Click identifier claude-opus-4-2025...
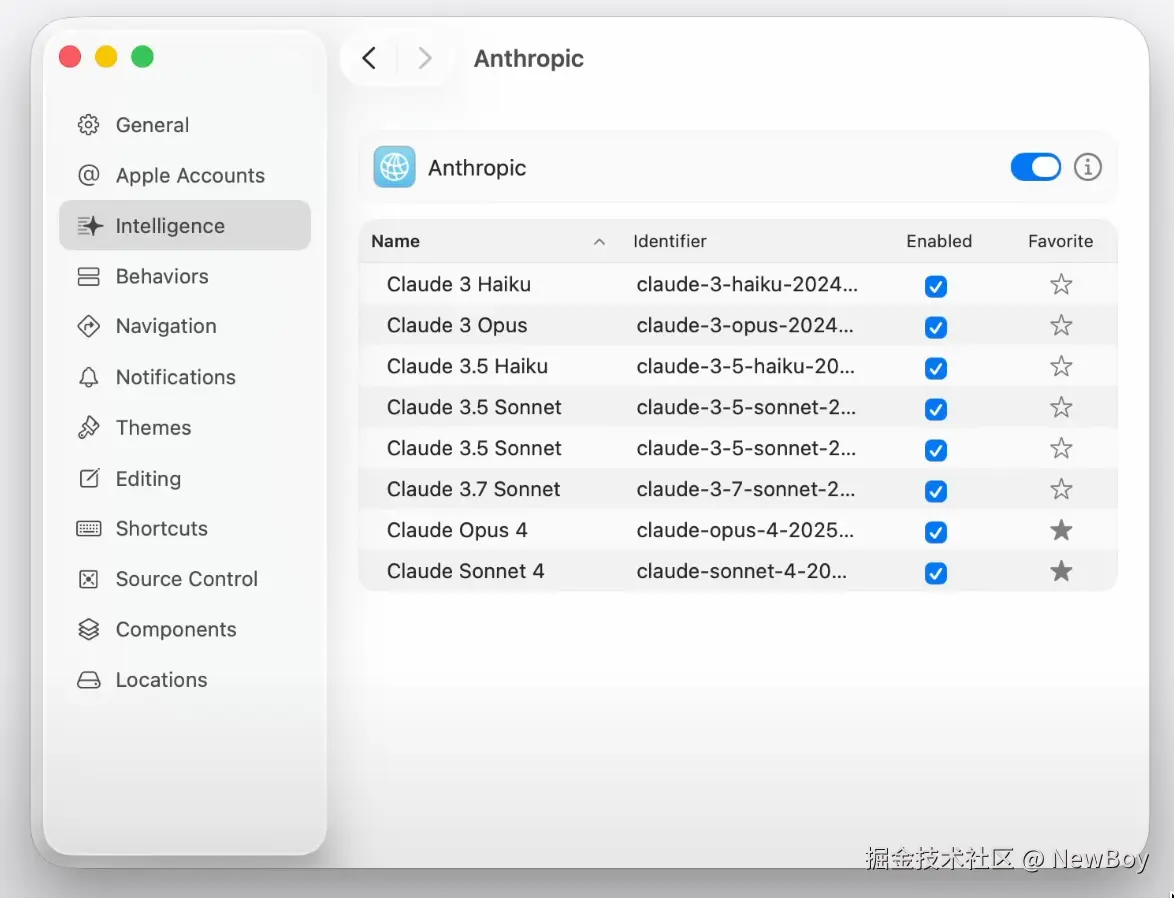 coord(745,530)
